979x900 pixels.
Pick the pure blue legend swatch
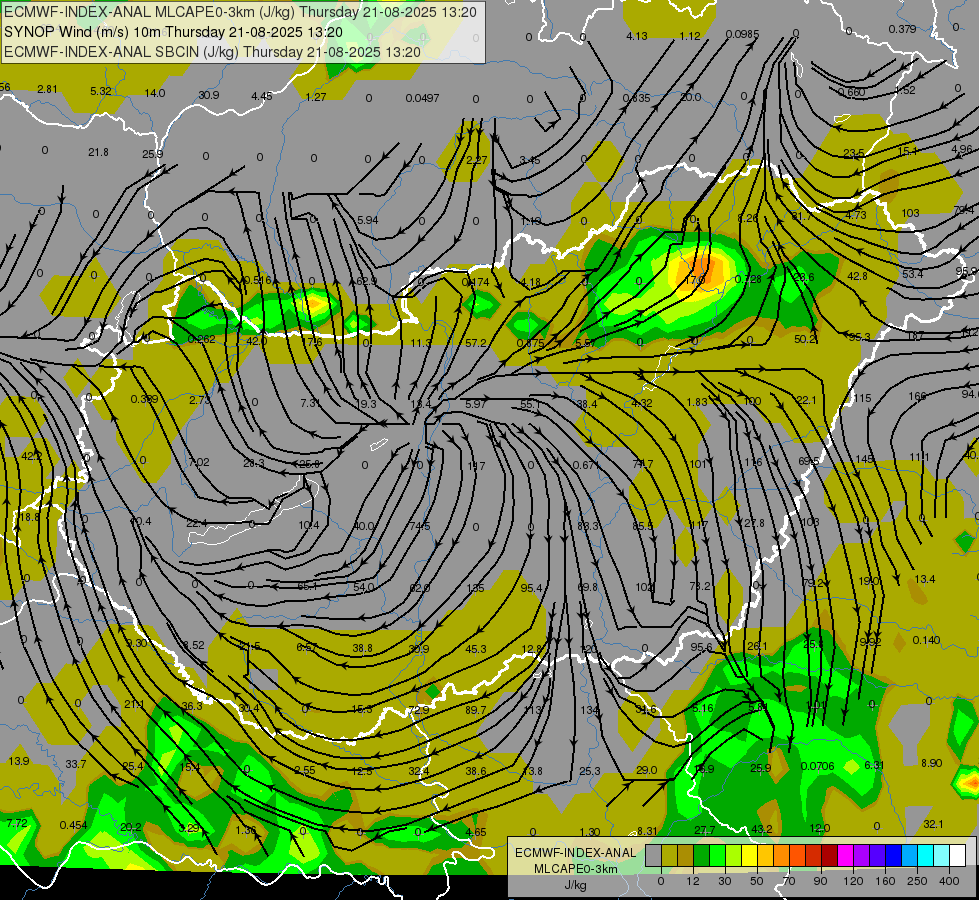tap(893, 856)
